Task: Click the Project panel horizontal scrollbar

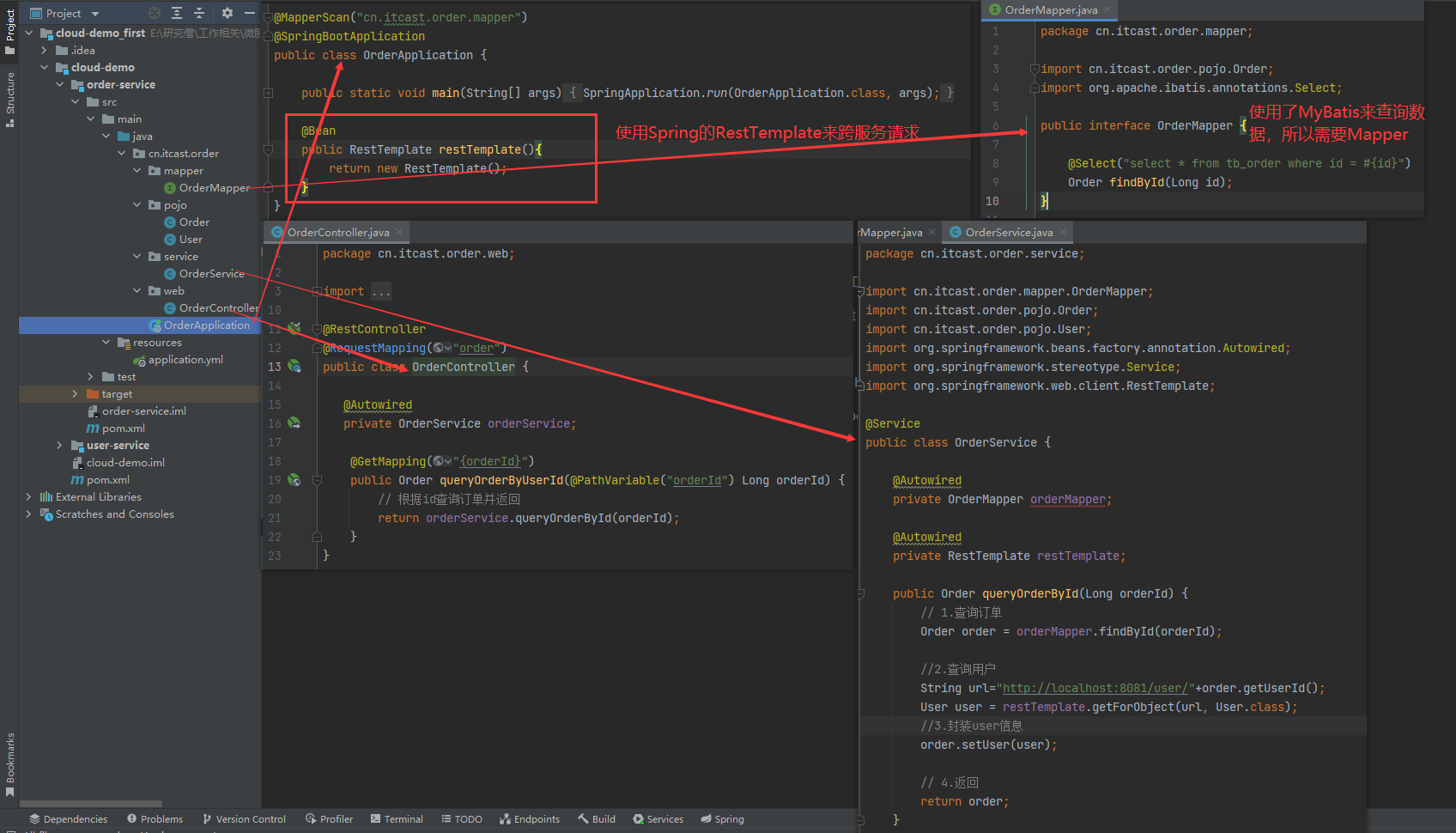Action: tap(90, 804)
